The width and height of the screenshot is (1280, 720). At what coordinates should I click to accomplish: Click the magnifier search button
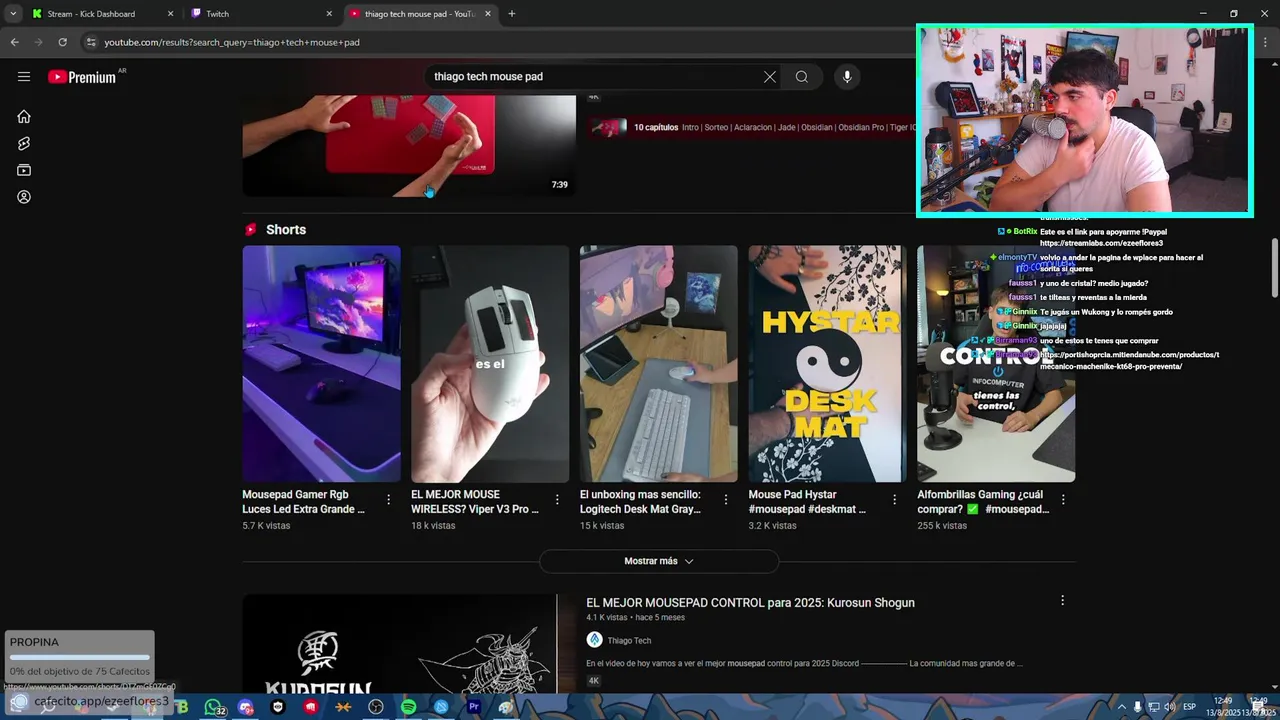(x=802, y=77)
